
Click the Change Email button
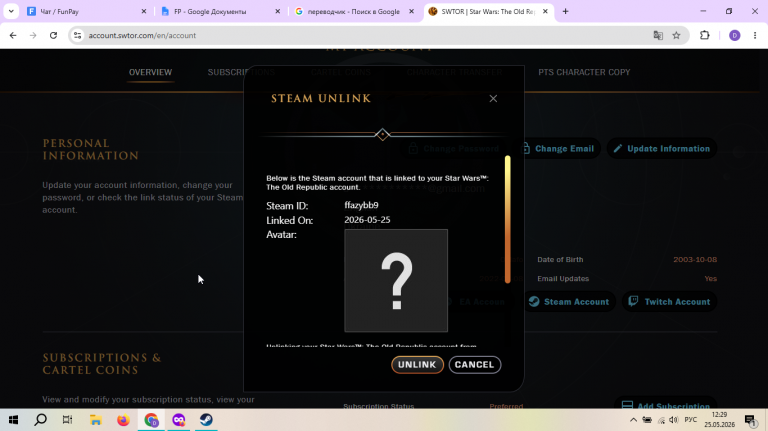pos(558,148)
